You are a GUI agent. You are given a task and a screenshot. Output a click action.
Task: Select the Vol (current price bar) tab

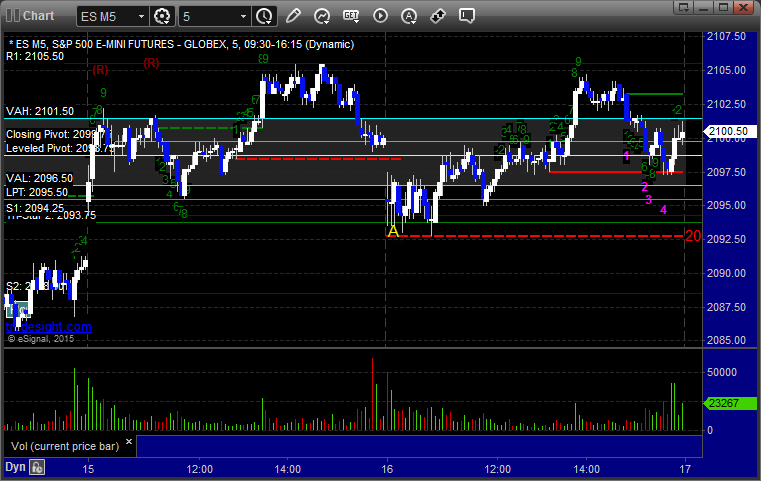pyautogui.click(x=65, y=446)
